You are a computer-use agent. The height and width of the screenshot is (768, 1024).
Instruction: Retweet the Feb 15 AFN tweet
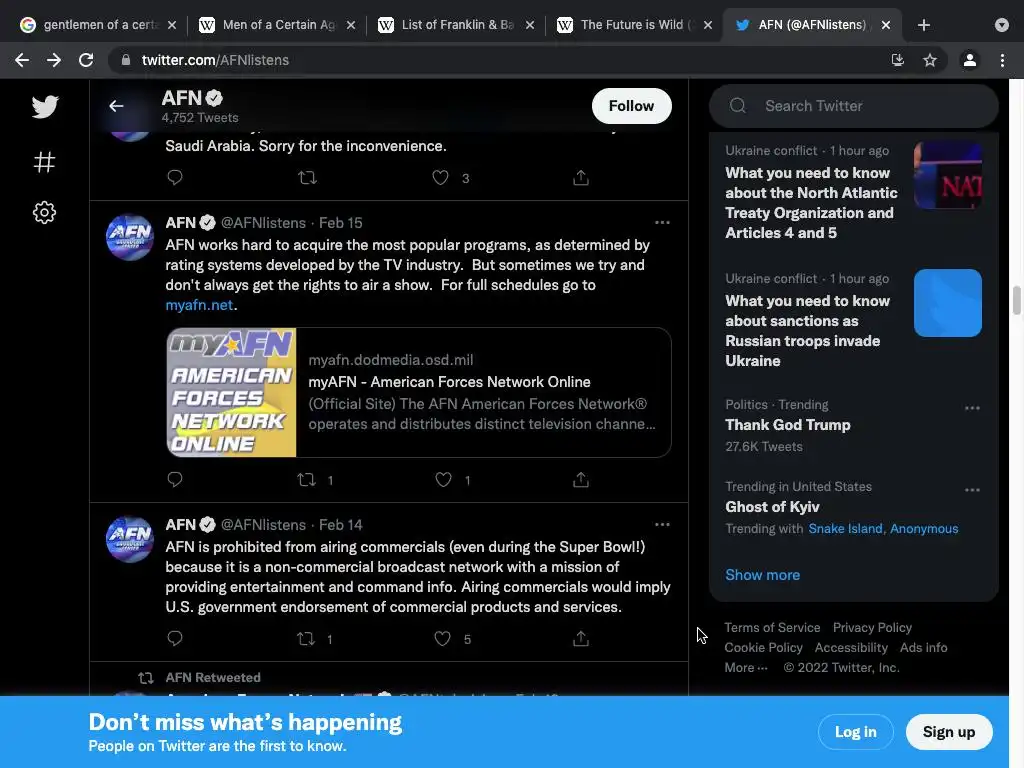306,479
